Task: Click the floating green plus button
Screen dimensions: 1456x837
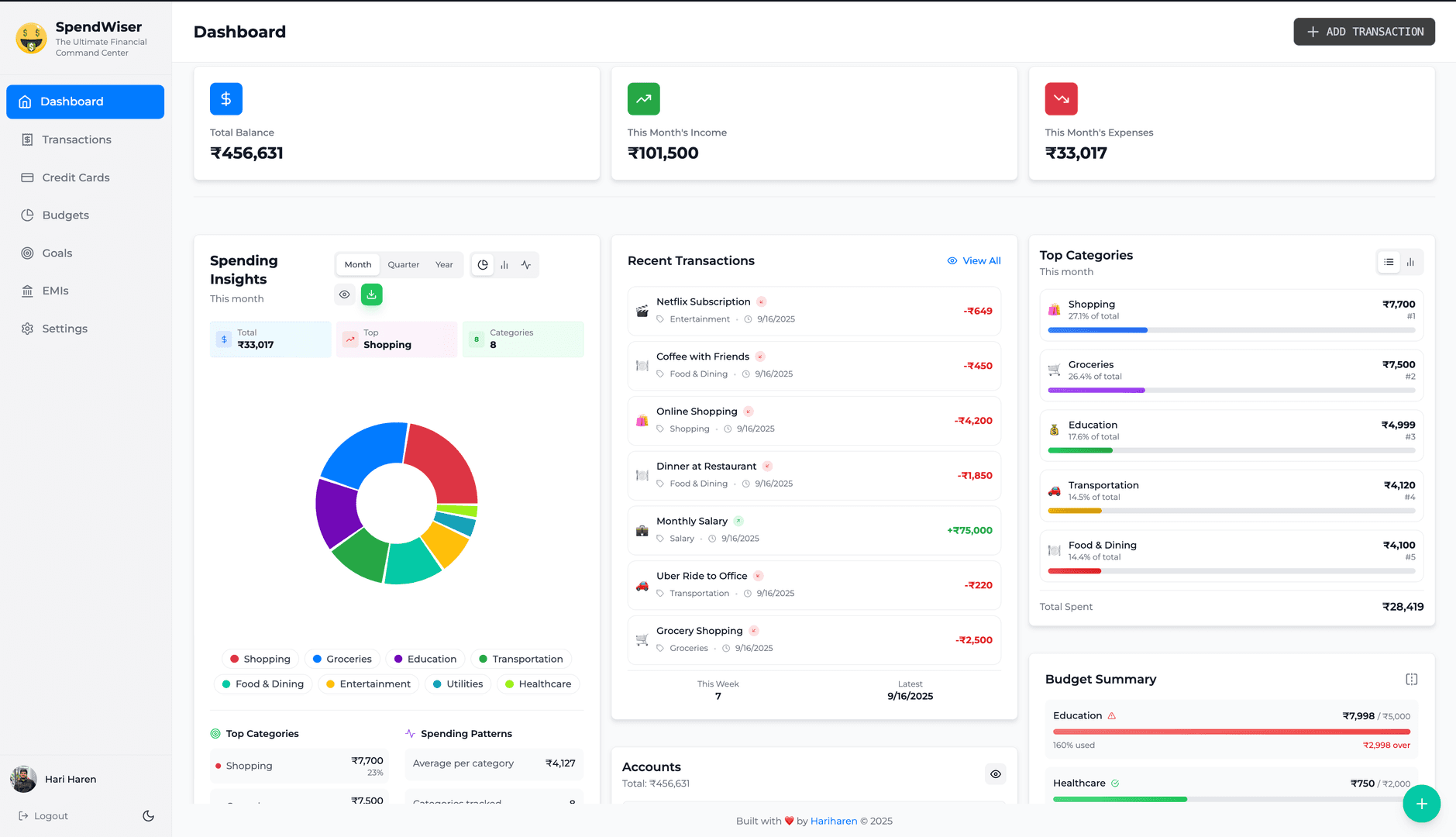Action: pyautogui.click(x=1421, y=804)
